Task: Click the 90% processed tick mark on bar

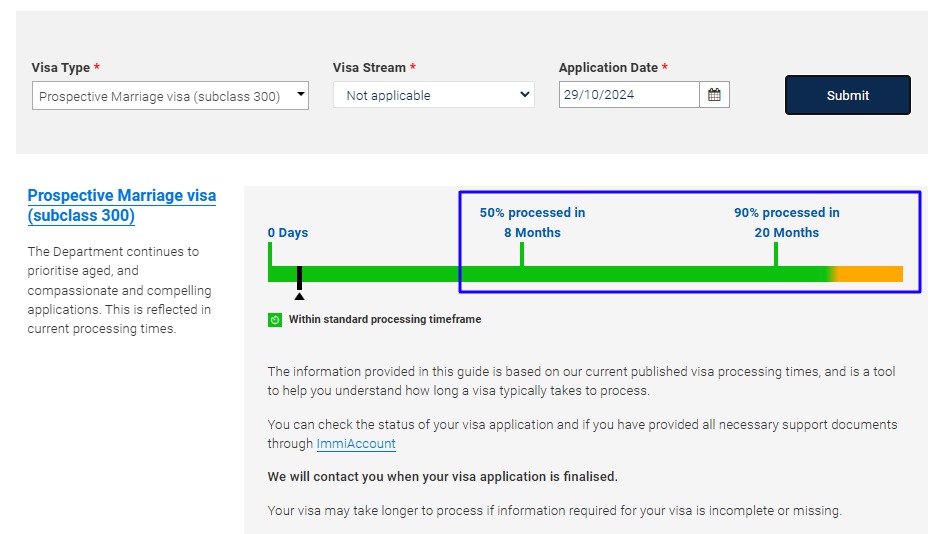Action: (776, 254)
